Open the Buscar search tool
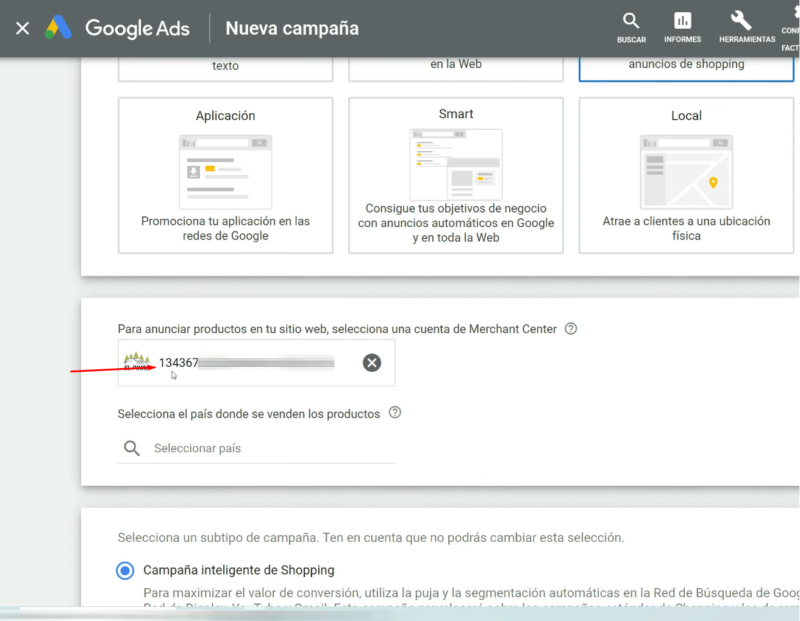The width and height of the screenshot is (800, 621). 631,28
